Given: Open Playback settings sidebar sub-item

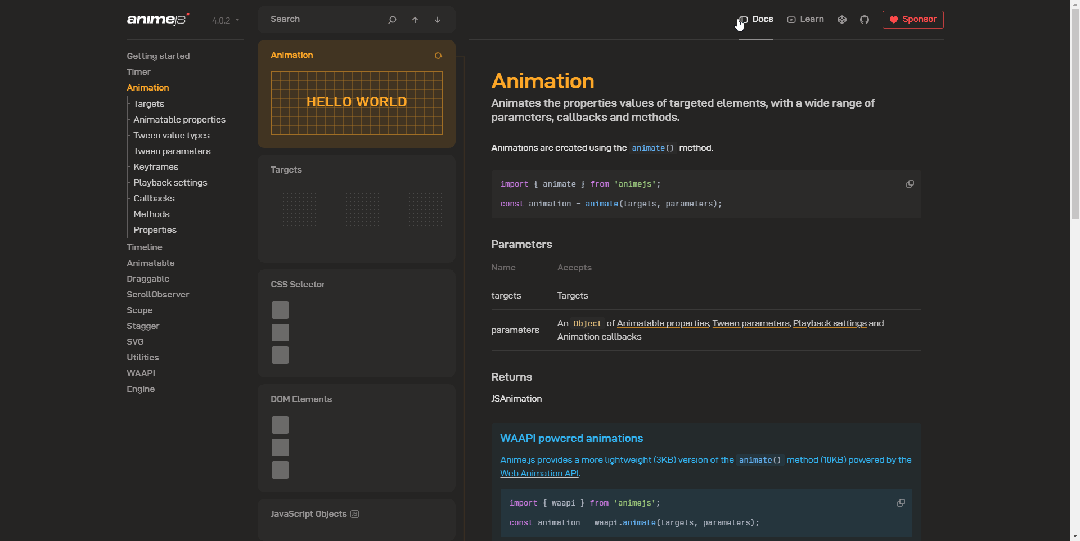Looking at the screenshot, I should point(170,183).
